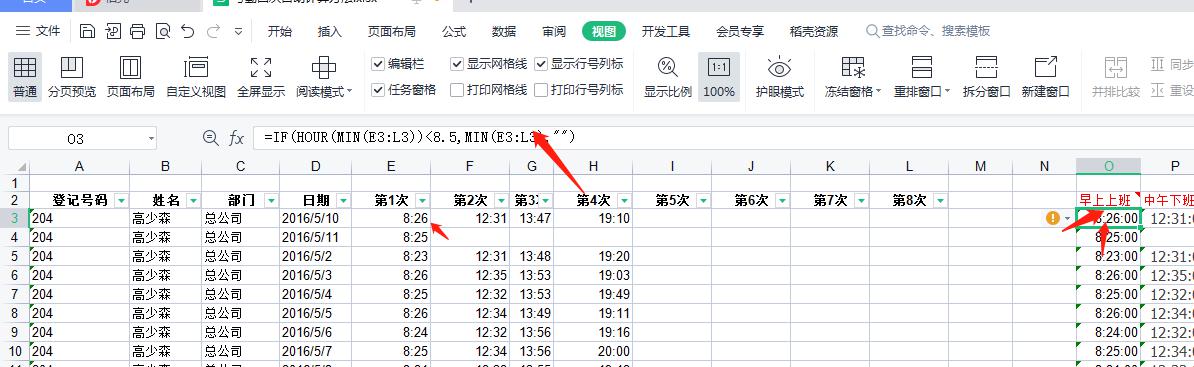The width and height of the screenshot is (1194, 367).
Task: Click formula bar input with IF formula
Action: click(x=723, y=138)
